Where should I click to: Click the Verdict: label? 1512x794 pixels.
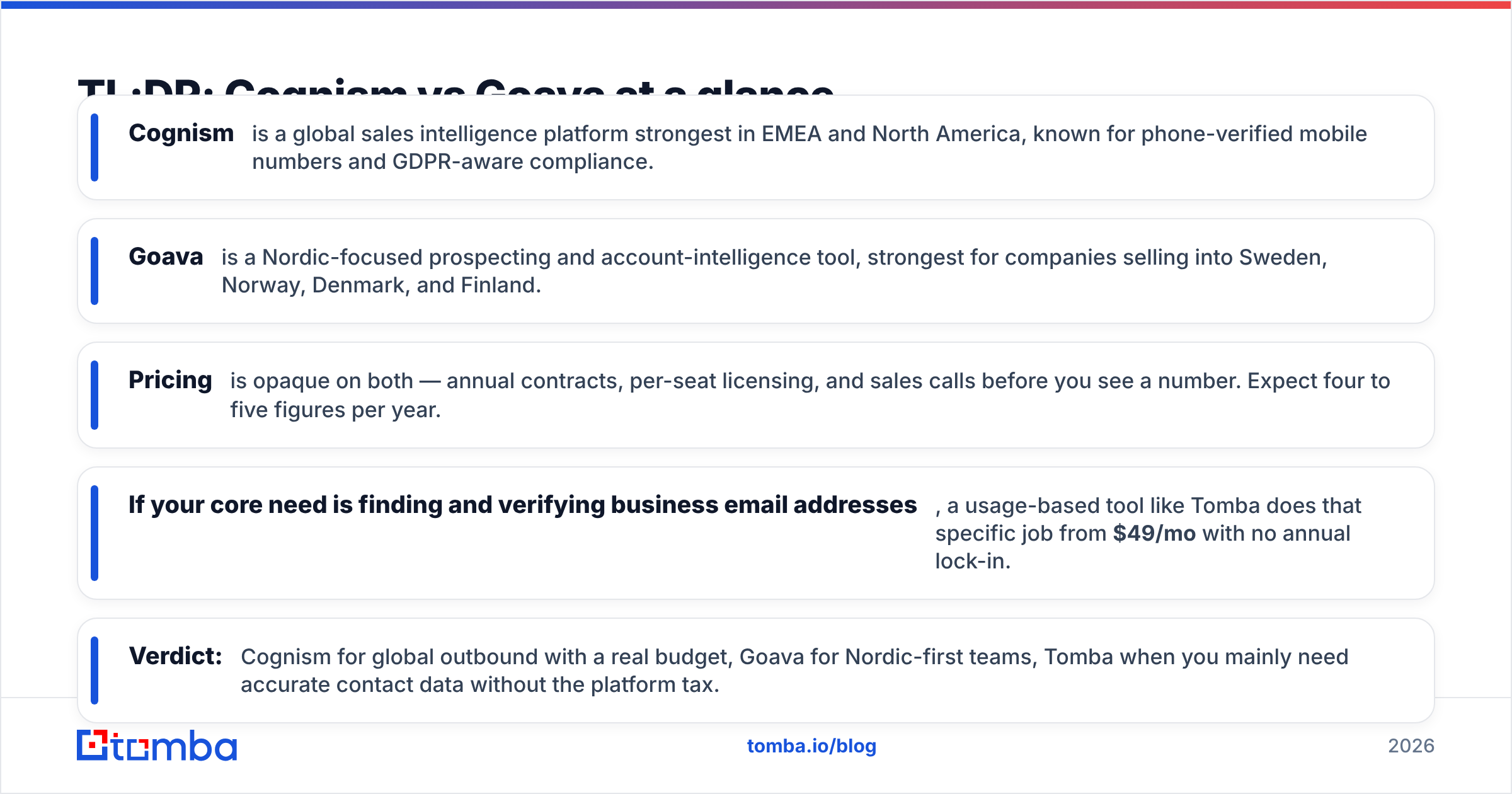175,657
